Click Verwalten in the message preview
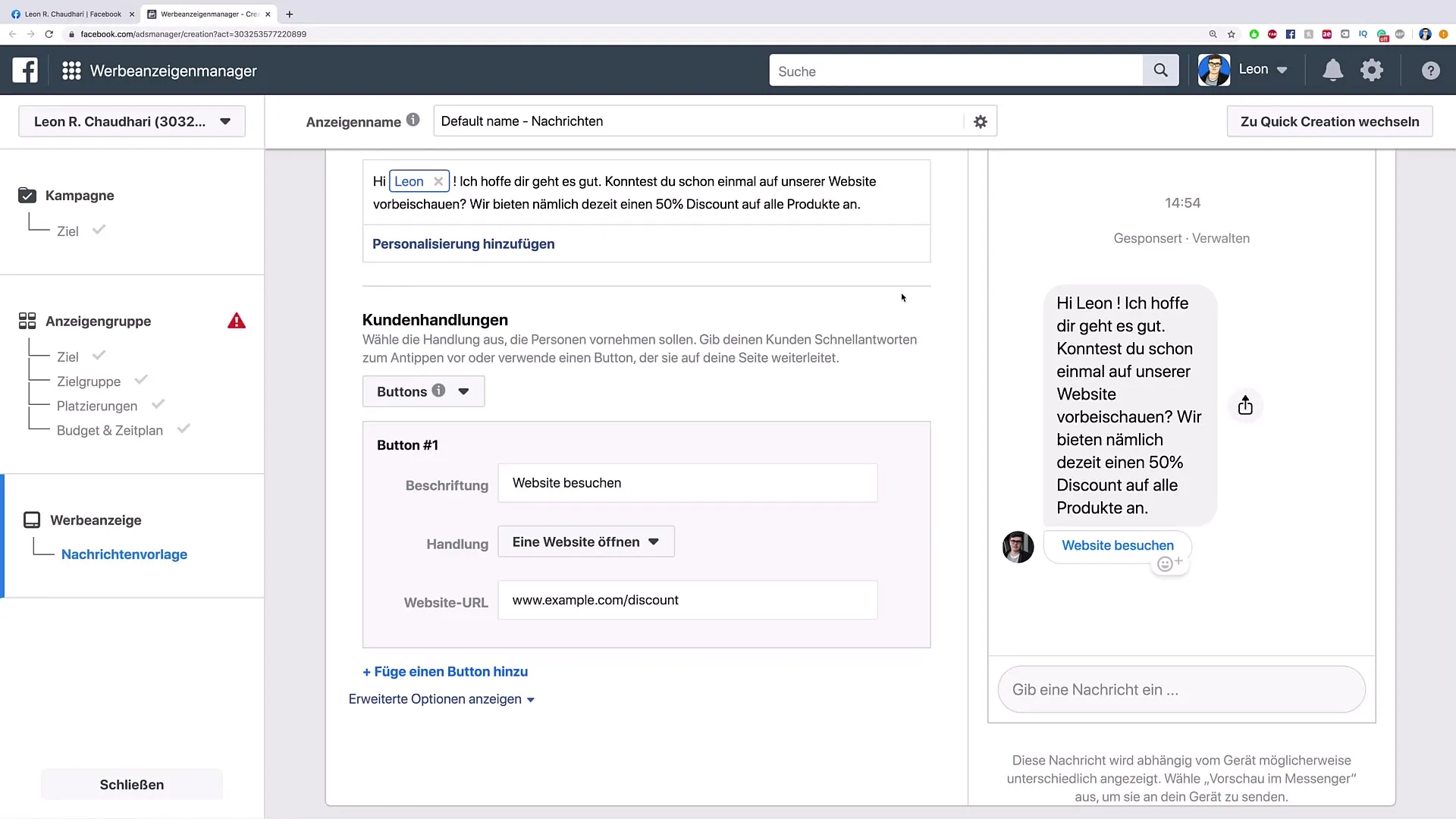 1221,238
